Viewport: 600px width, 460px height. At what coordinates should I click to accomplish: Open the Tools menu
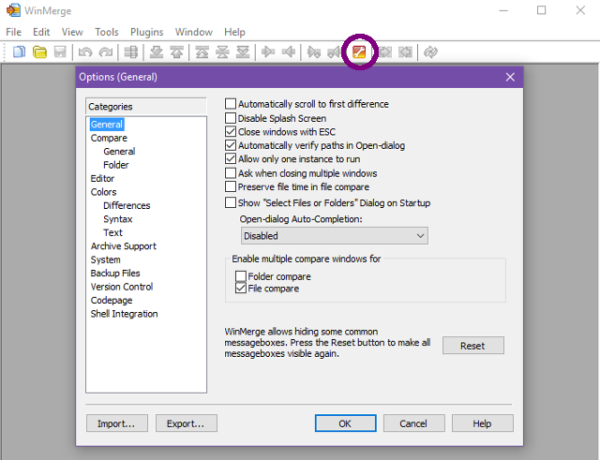(106, 32)
